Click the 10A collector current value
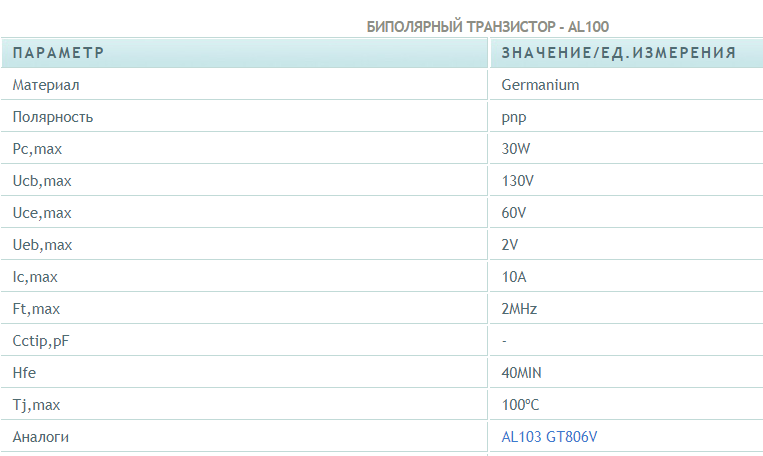This screenshot has width=763, height=456. tap(515, 277)
